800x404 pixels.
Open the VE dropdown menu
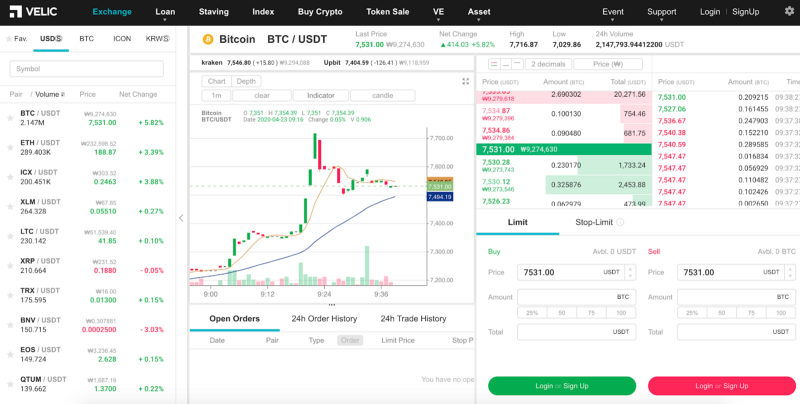438,13
